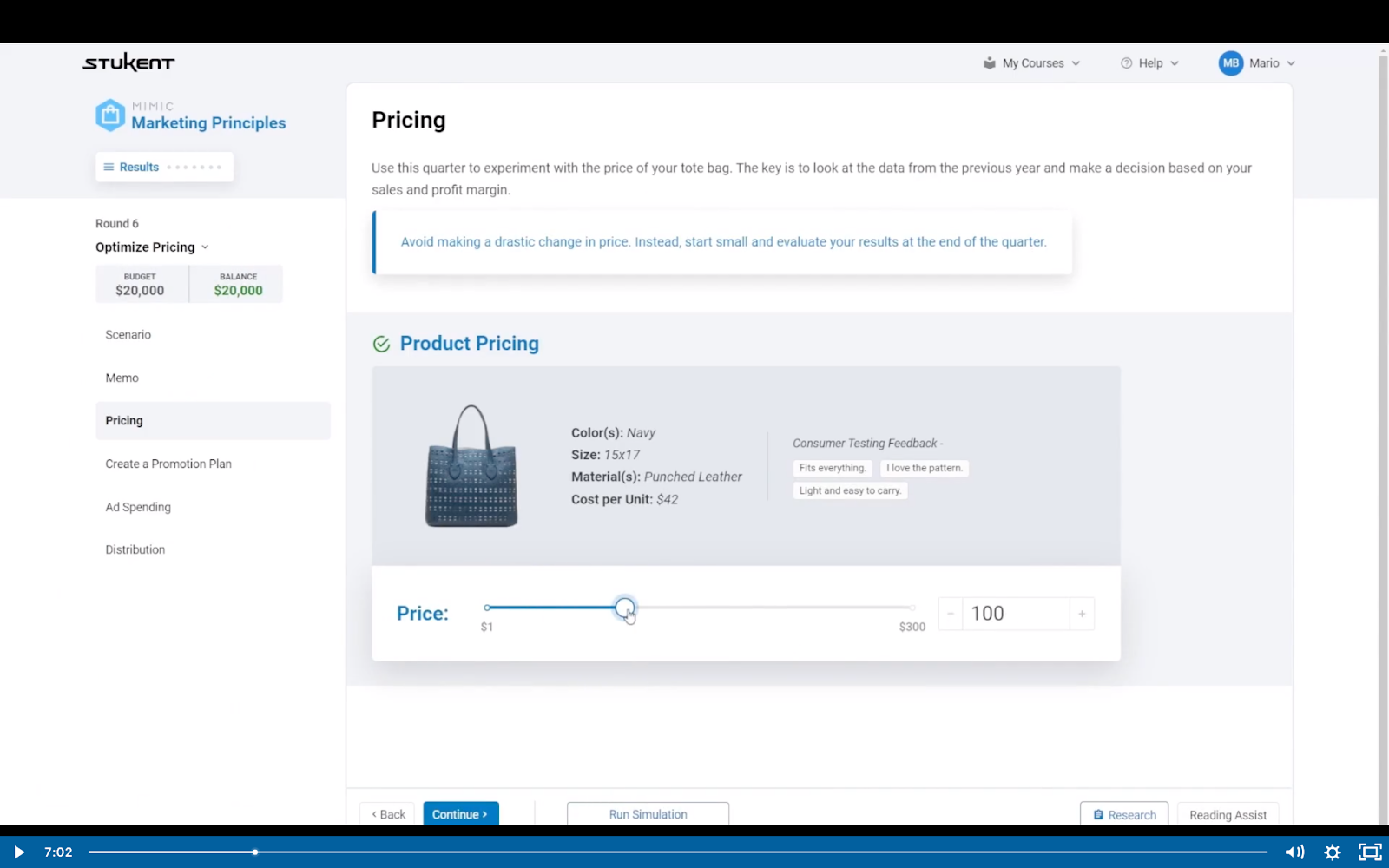
Task: Click the 'Avoid making a drastic change' tip
Action: [723, 242]
